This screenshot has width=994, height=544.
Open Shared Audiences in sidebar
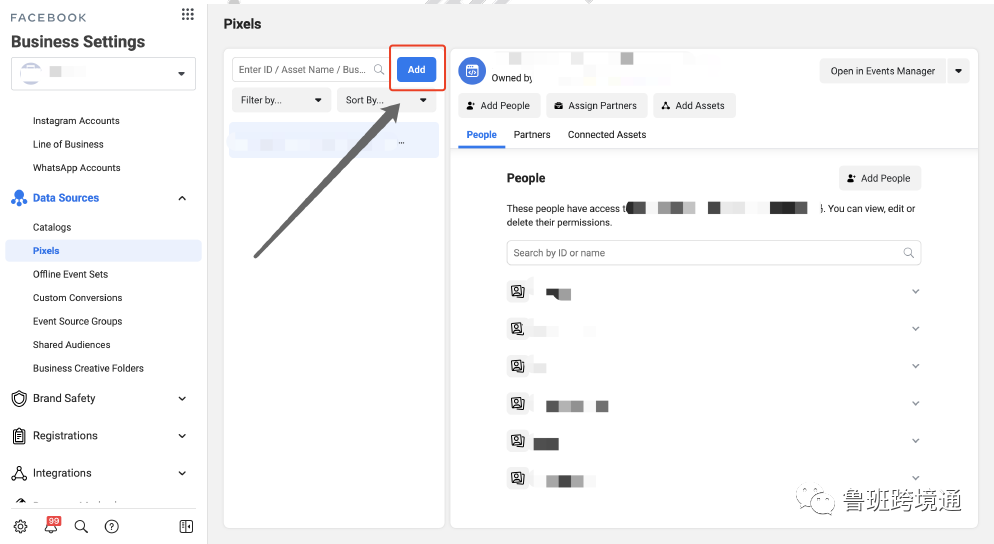tap(72, 344)
